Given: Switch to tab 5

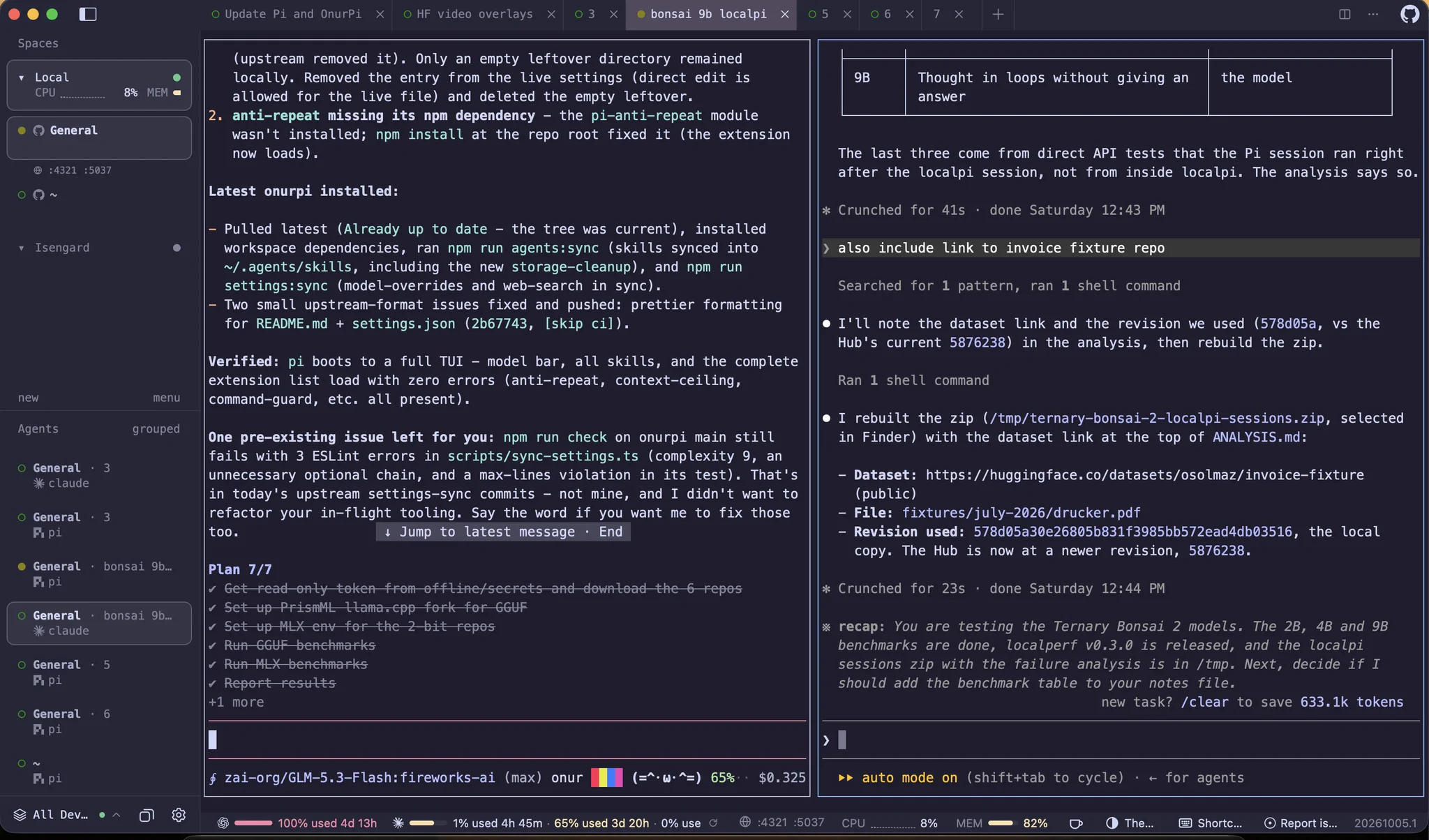Looking at the screenshot, I should pyautogui.click(x=824, y=14).
